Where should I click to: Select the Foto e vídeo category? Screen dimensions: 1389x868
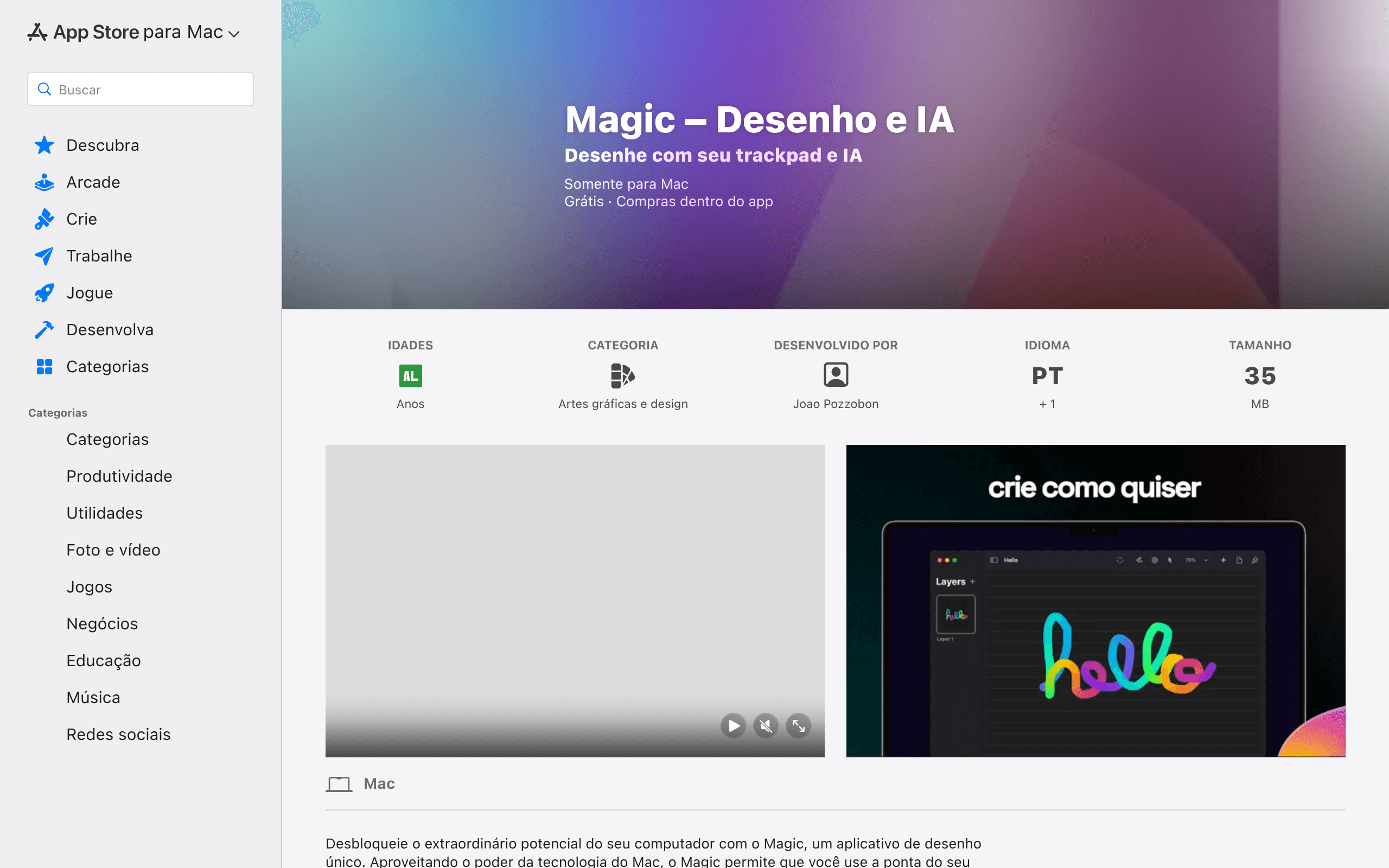(x=113, y=550)
